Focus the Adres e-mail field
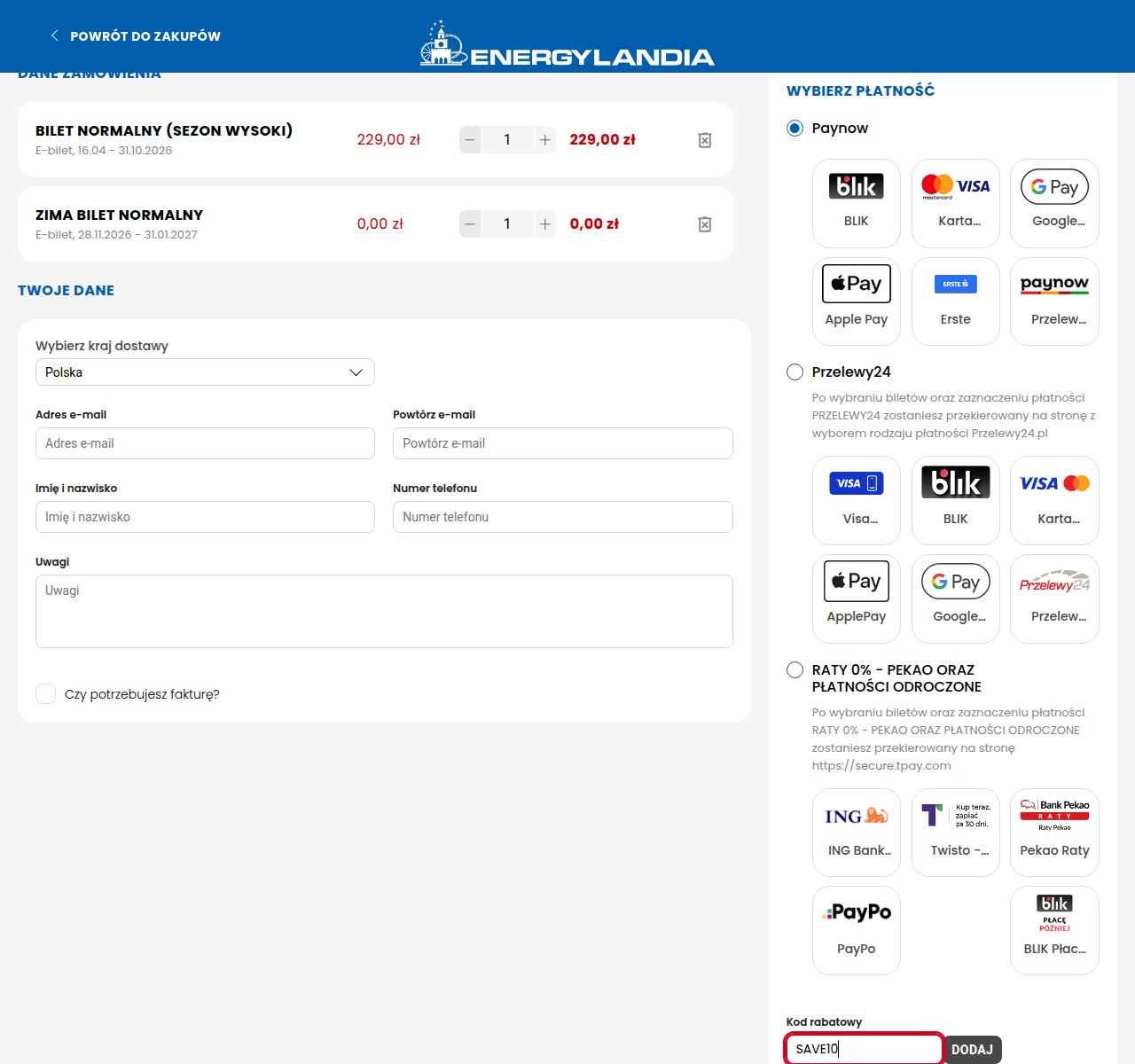This screenshot has width=1135, height=1064. tap(205, 443)
